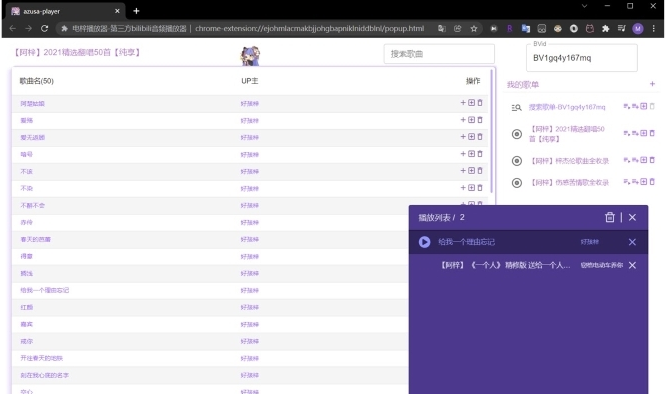Viewport: 666px width, 394px height.
Task: Play the 搜索歌单-BV1gq4y167mq playlist
Action: point(626,106)
